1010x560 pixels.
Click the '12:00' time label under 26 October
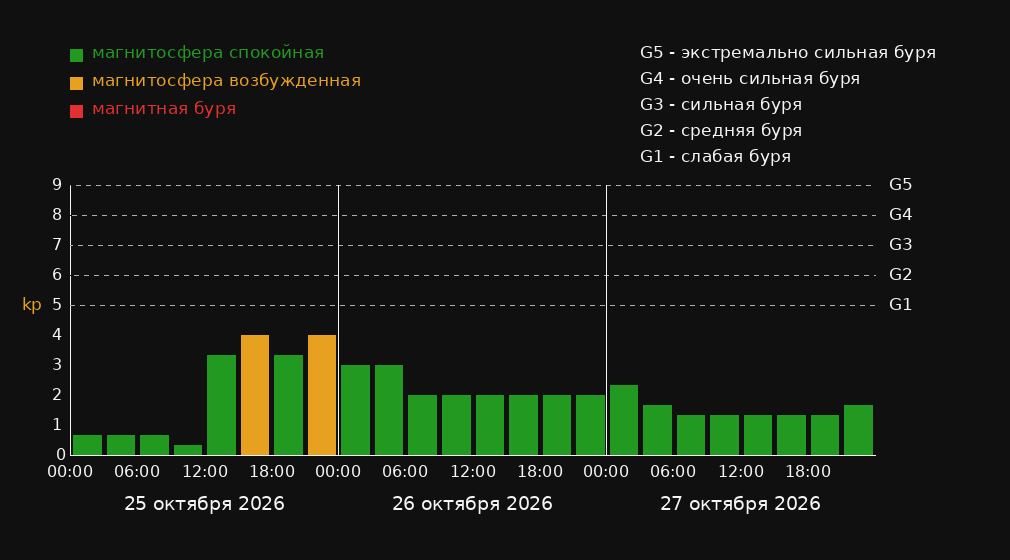[x=473, y=472]
